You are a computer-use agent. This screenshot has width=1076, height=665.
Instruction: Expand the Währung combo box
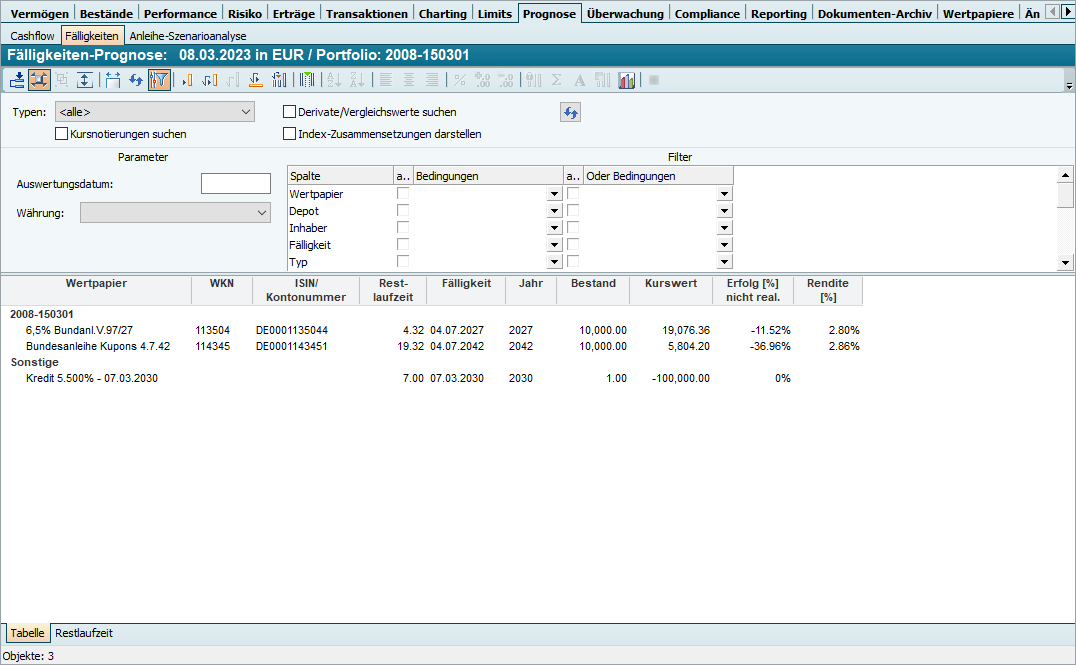[262, 212]
